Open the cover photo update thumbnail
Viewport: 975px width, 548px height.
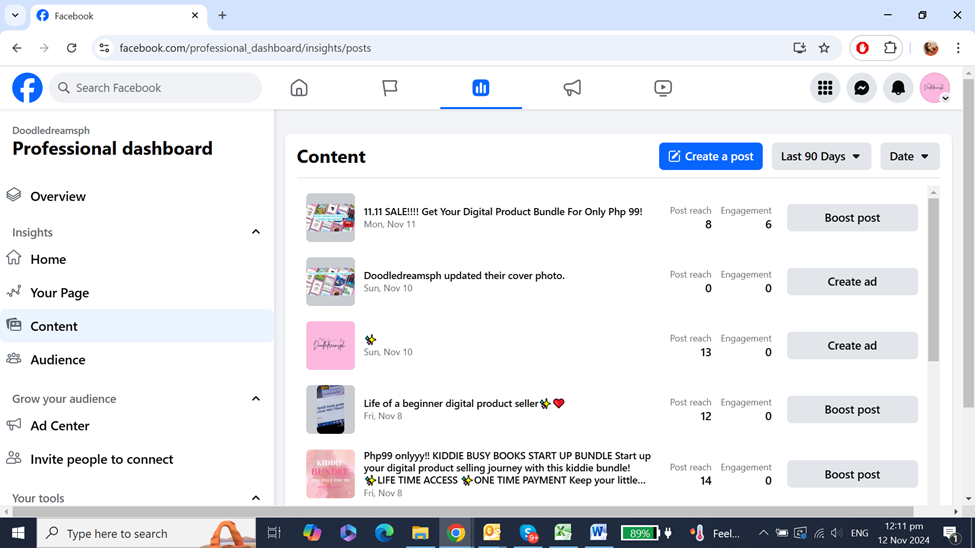pos(330,282)
